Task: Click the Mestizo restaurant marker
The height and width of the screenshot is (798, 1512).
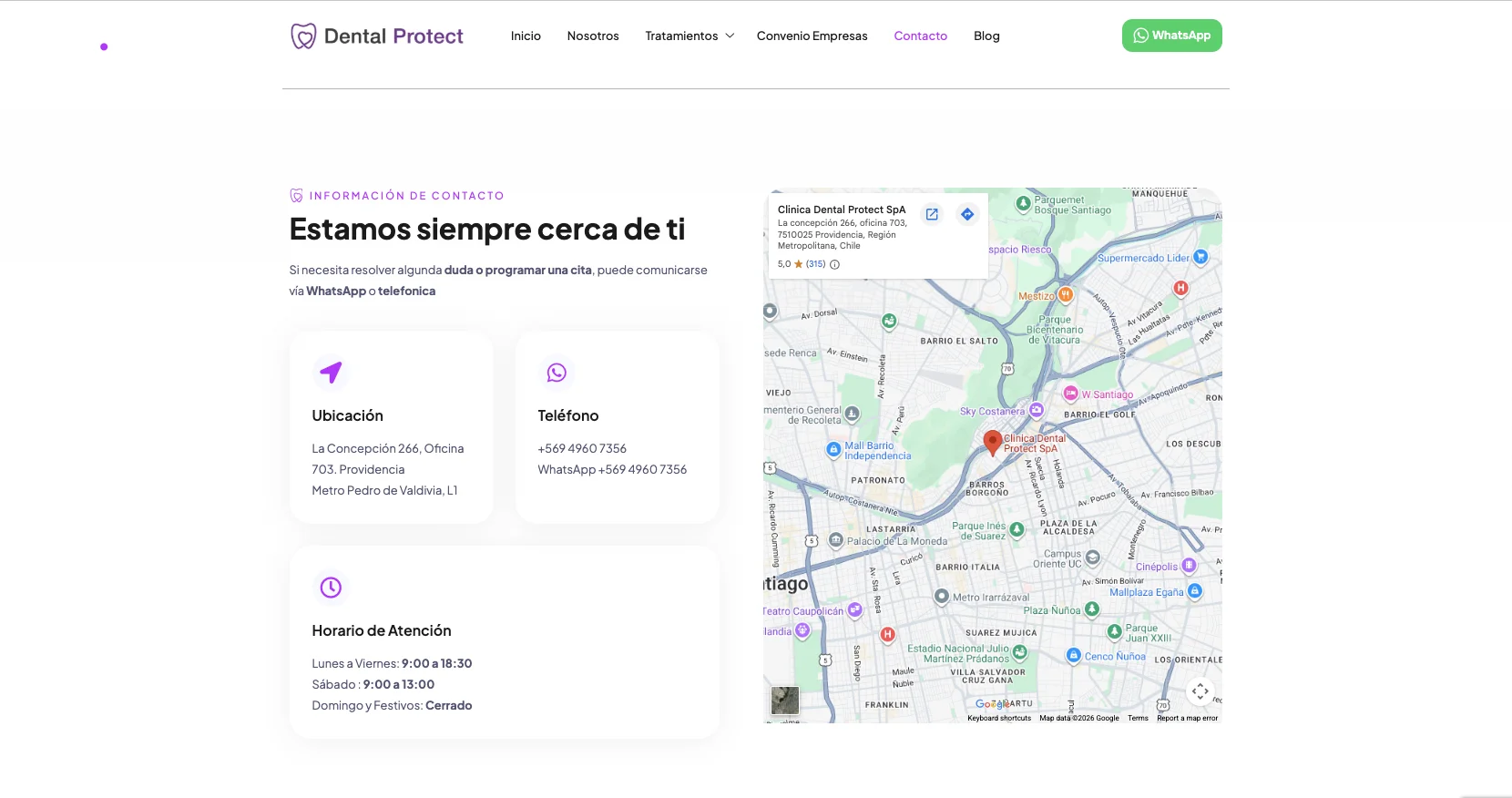Action: pyautogui.click(x=1065, y=295)
